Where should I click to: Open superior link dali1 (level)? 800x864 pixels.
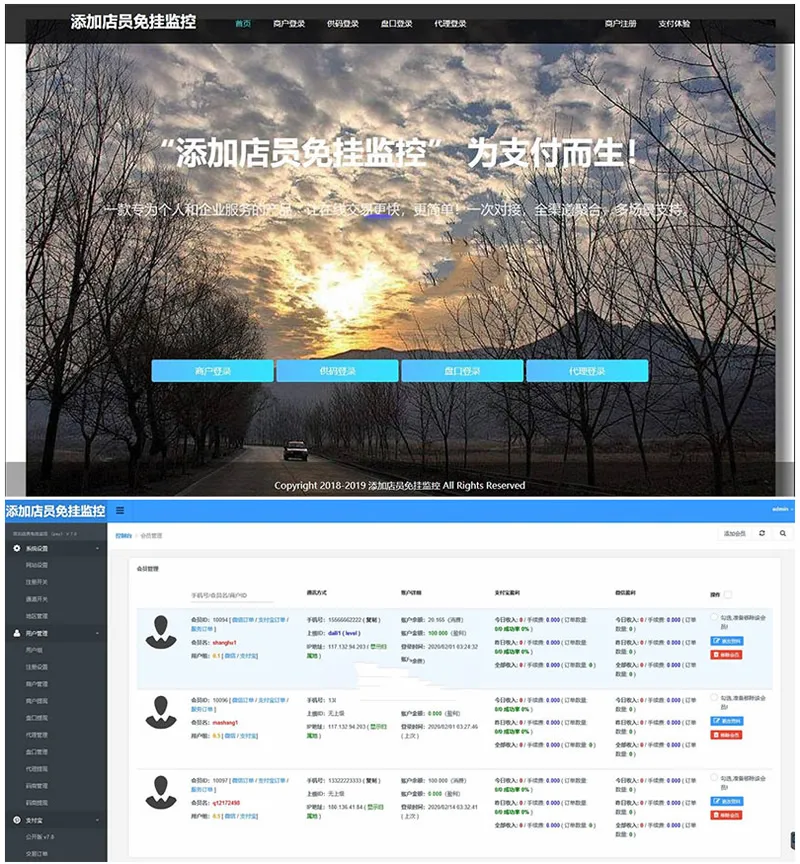[x=344, y=633]
